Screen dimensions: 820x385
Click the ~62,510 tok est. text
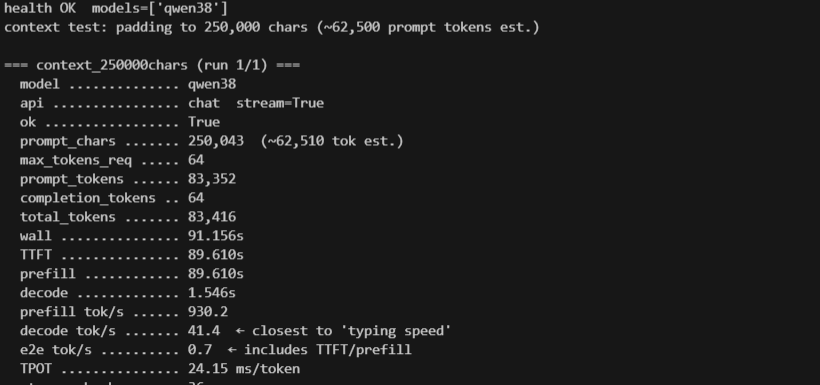(x=332, y=141)
